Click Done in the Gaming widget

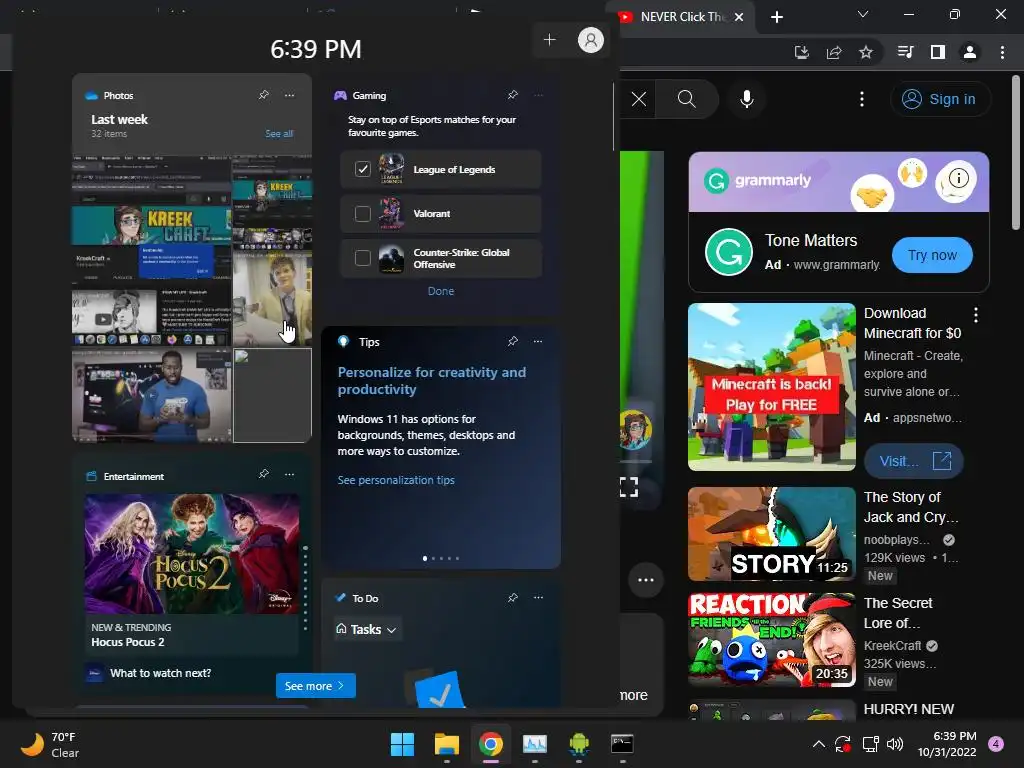(441, 291)
